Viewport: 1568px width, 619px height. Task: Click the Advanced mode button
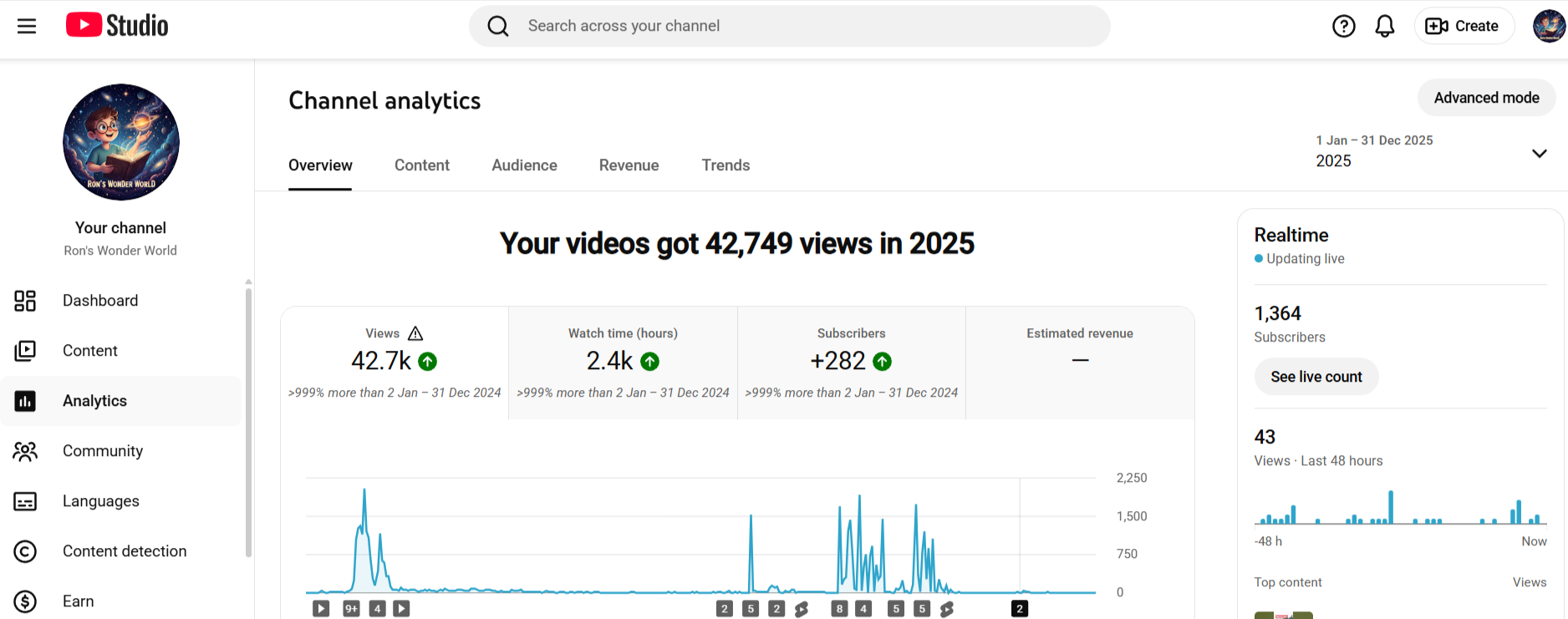click(1486, 98)
